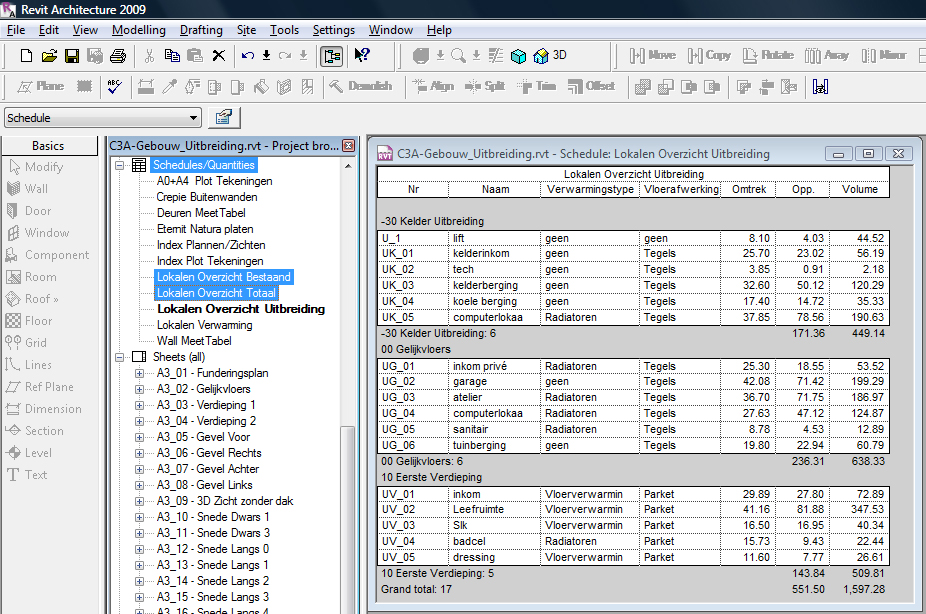The width and height of the screenshot is (926, 614).
Task: Expand the A3_05 - Gevel Voor sheet
Action: (139, 437)
